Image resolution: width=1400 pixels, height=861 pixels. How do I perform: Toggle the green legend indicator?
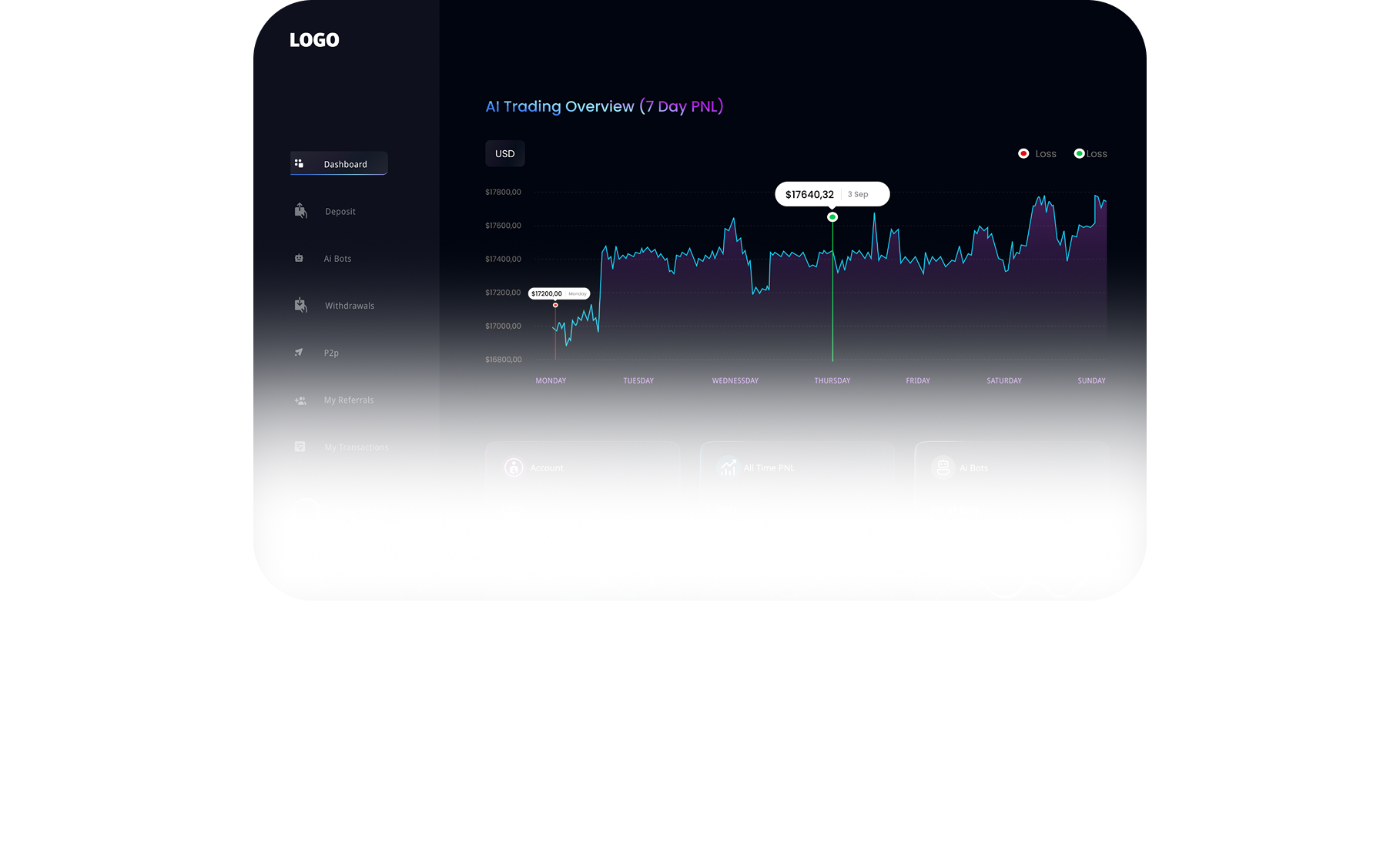[x=1079, y=153]
